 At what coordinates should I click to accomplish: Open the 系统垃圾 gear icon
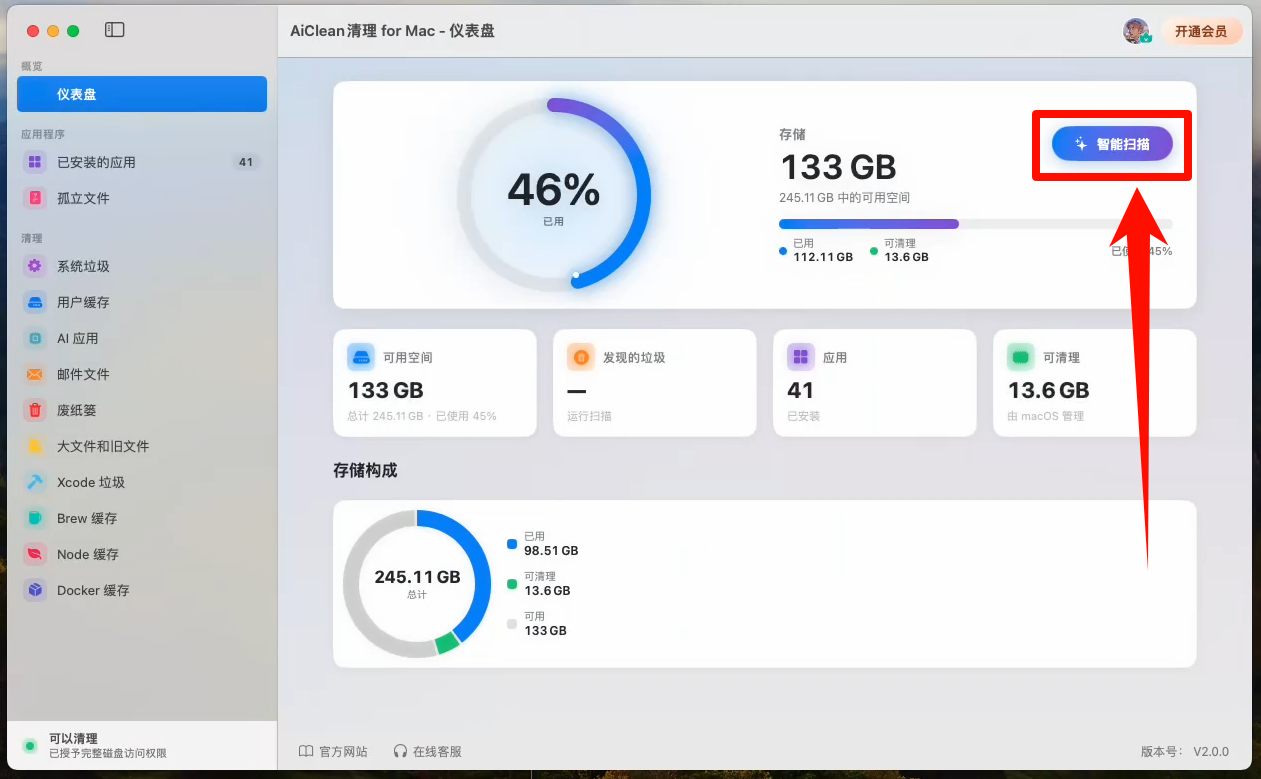coord(35,266)
